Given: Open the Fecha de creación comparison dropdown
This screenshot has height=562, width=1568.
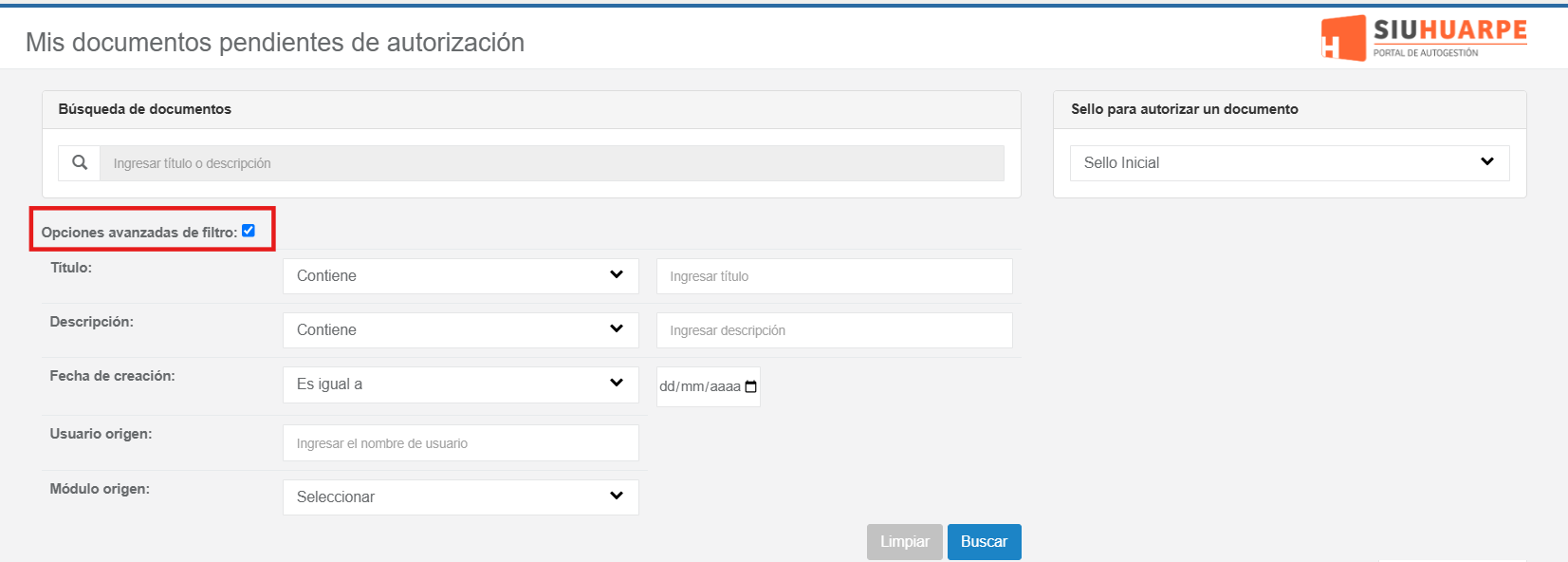Looking at the screenshot, I should point(460,384).
